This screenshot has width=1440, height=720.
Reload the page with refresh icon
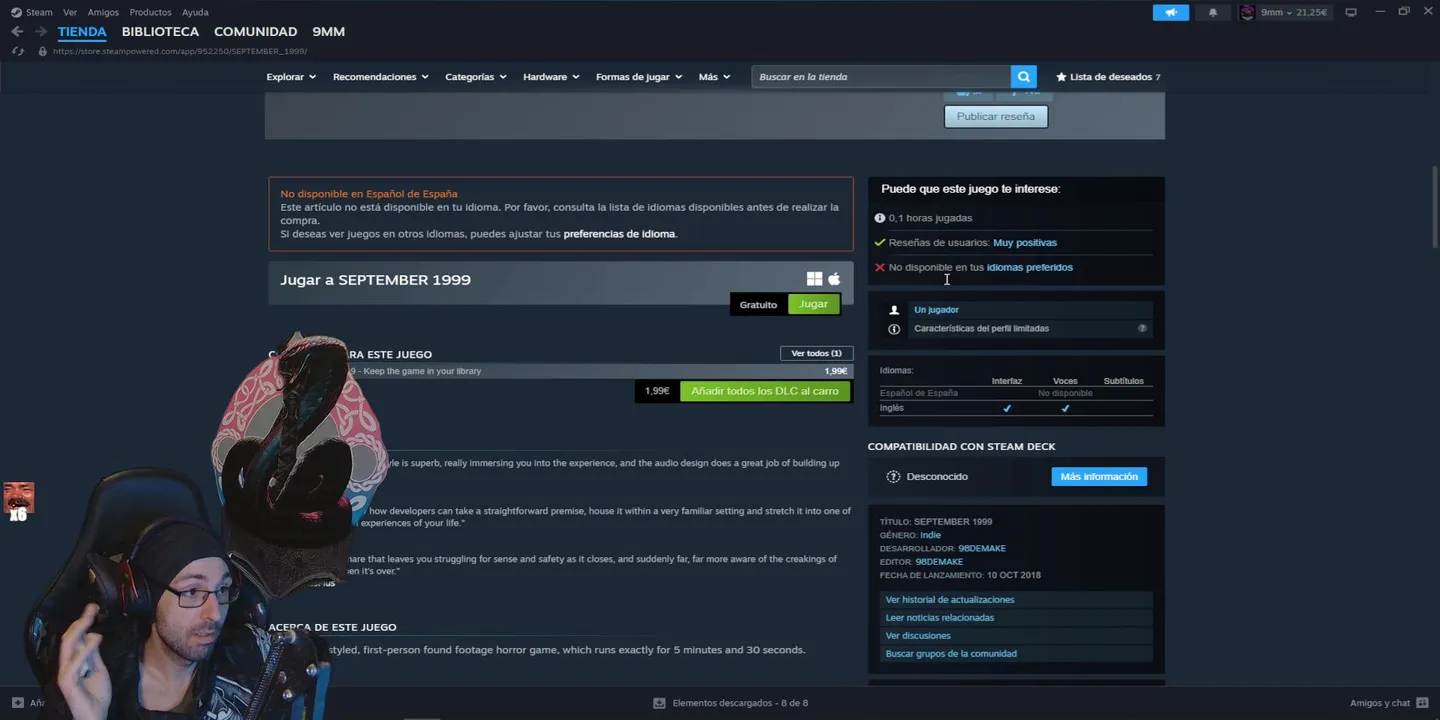coord(17,51)
